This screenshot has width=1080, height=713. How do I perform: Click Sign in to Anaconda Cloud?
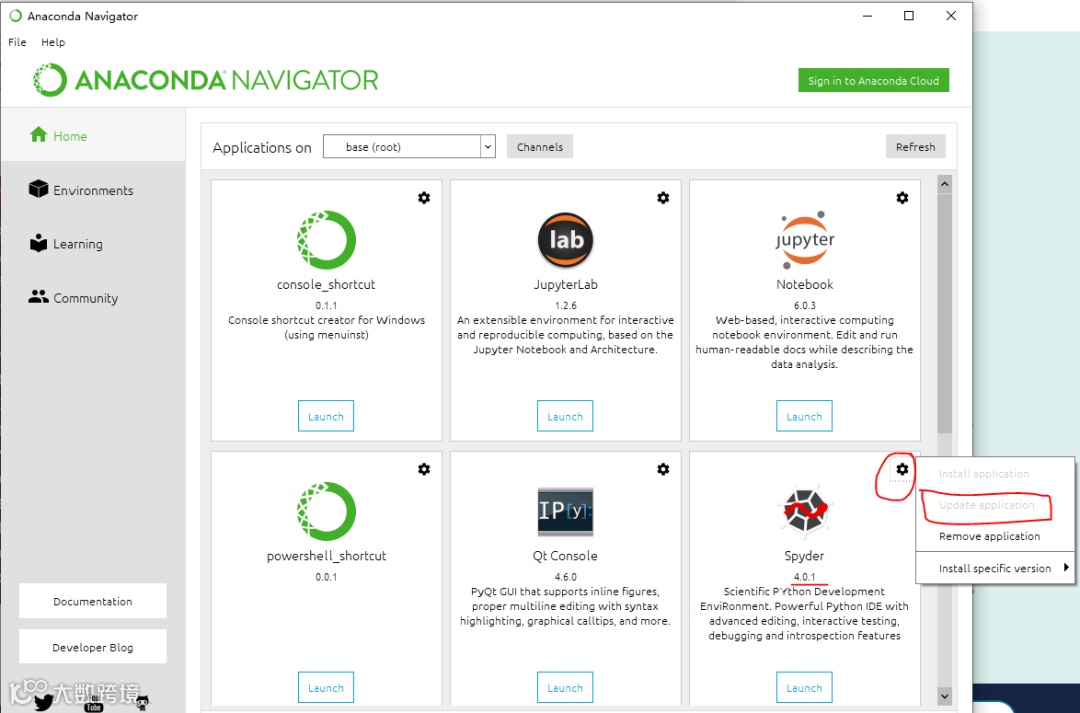click(x=873, y=80)
